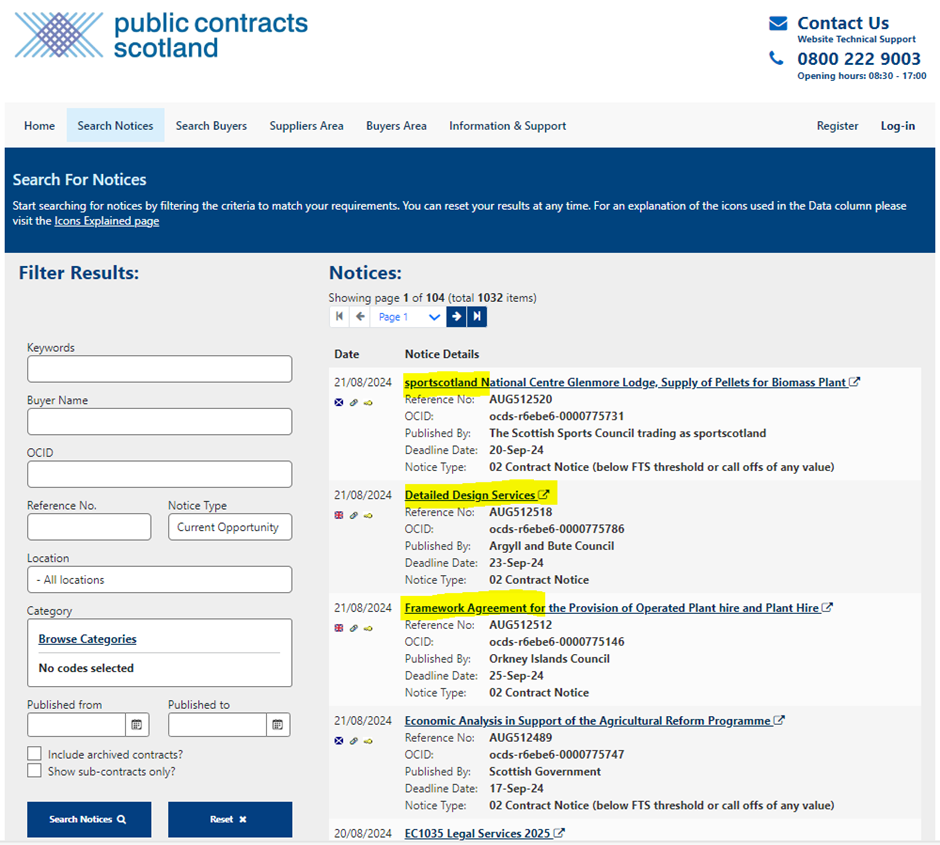The height and width of the screenshot is (845, 940).
Task: Click into the Buyer Name field
Action: coord(159,422)
